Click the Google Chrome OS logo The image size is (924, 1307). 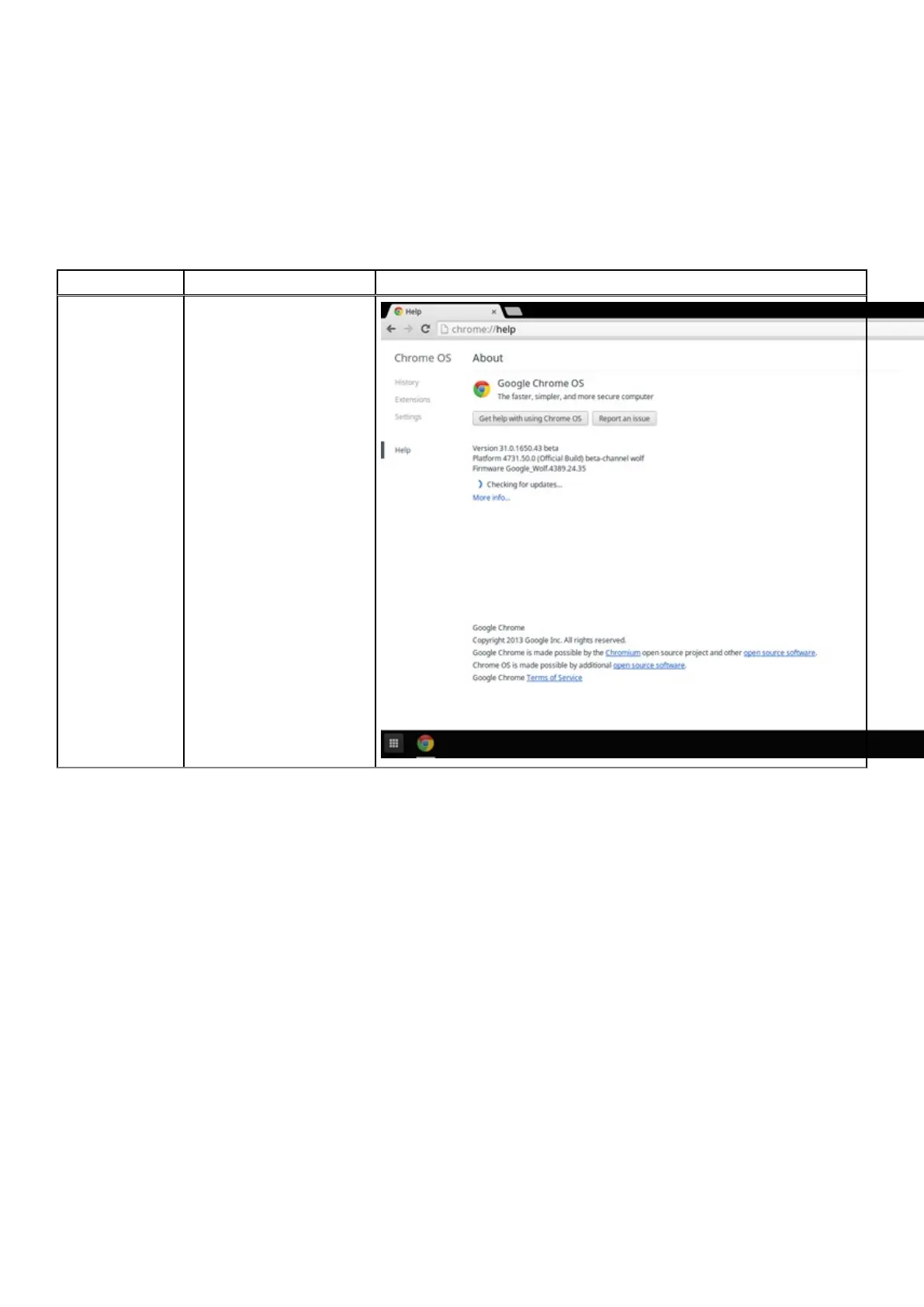tap(482, 389)
